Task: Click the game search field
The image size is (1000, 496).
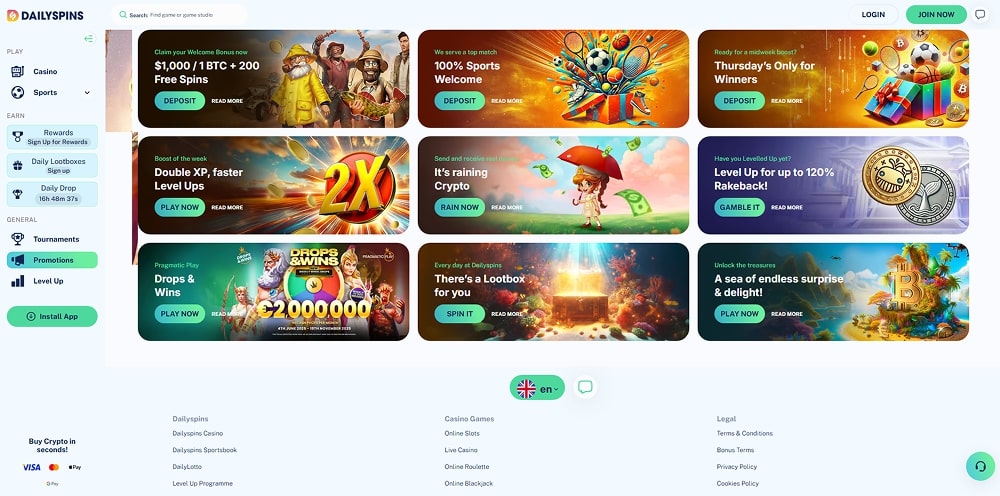Action: click(x=179, y=15)
